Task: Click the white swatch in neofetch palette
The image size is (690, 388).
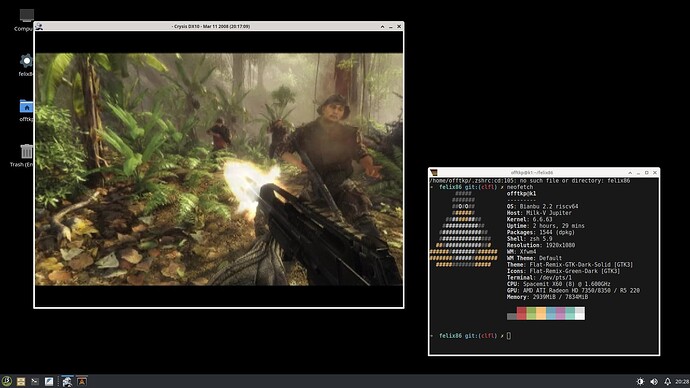Action: coord(580,313)
